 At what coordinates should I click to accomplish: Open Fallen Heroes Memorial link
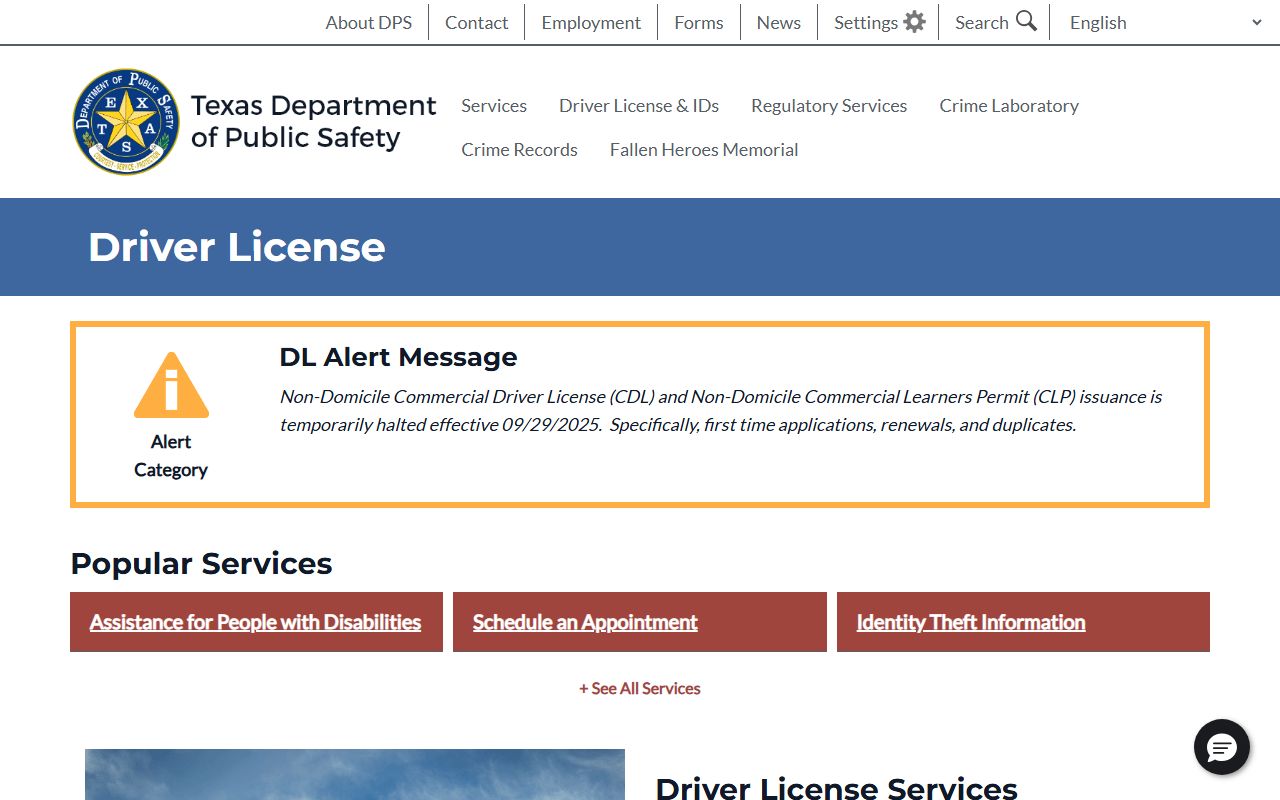tap(704, 149)
